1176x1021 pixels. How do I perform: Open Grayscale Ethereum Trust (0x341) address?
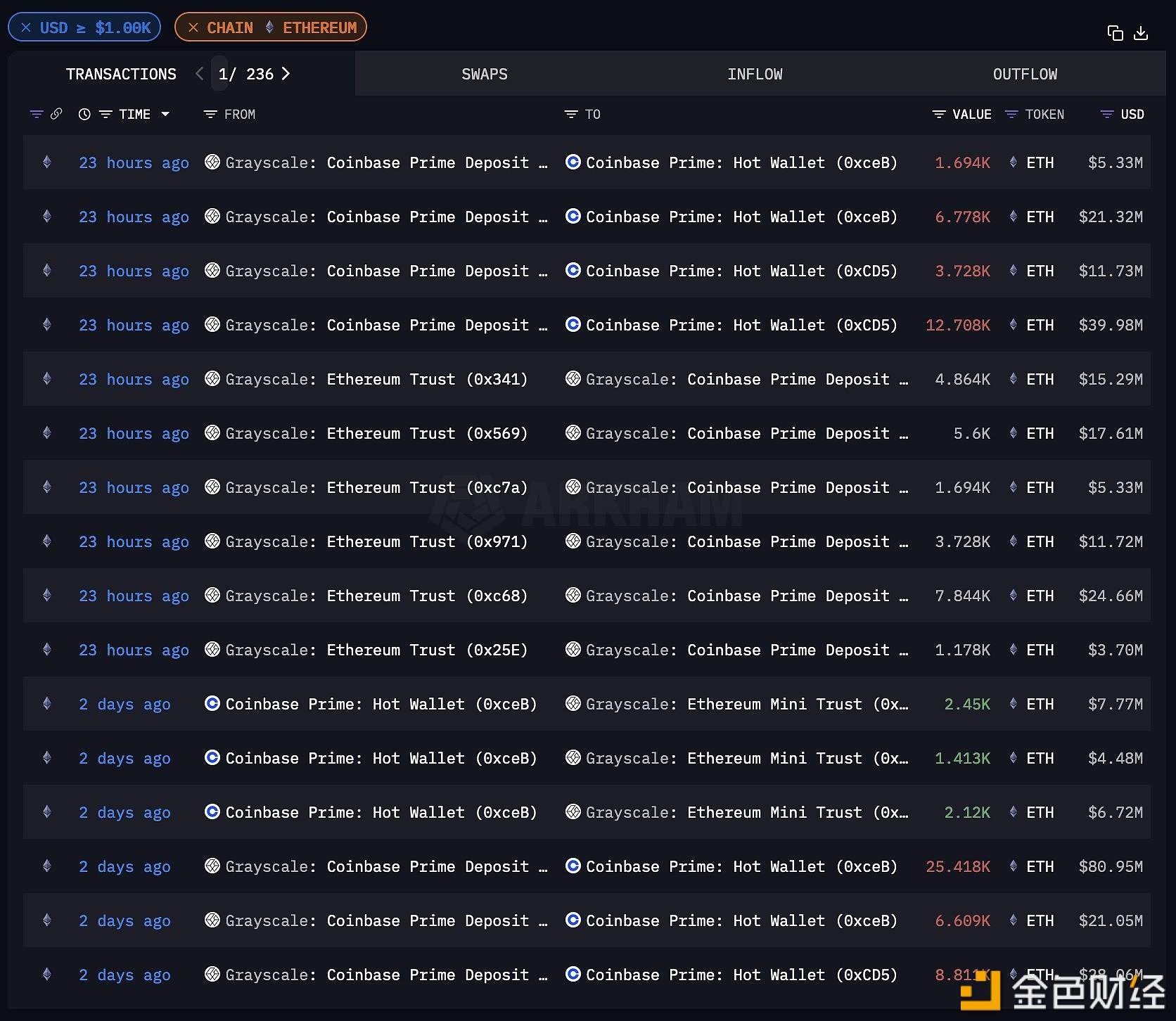click(427, 379)
